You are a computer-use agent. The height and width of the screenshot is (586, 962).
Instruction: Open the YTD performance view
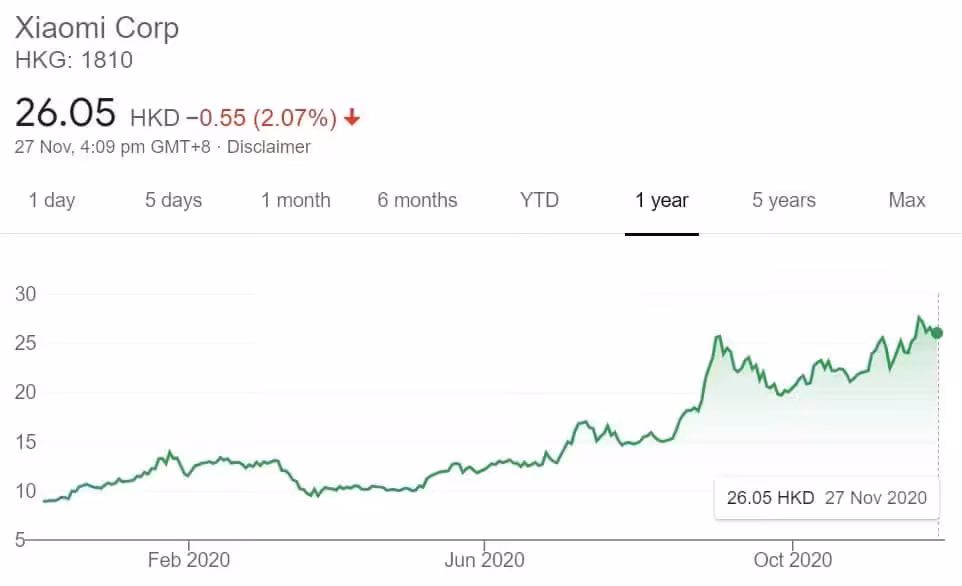pos(540,200)
